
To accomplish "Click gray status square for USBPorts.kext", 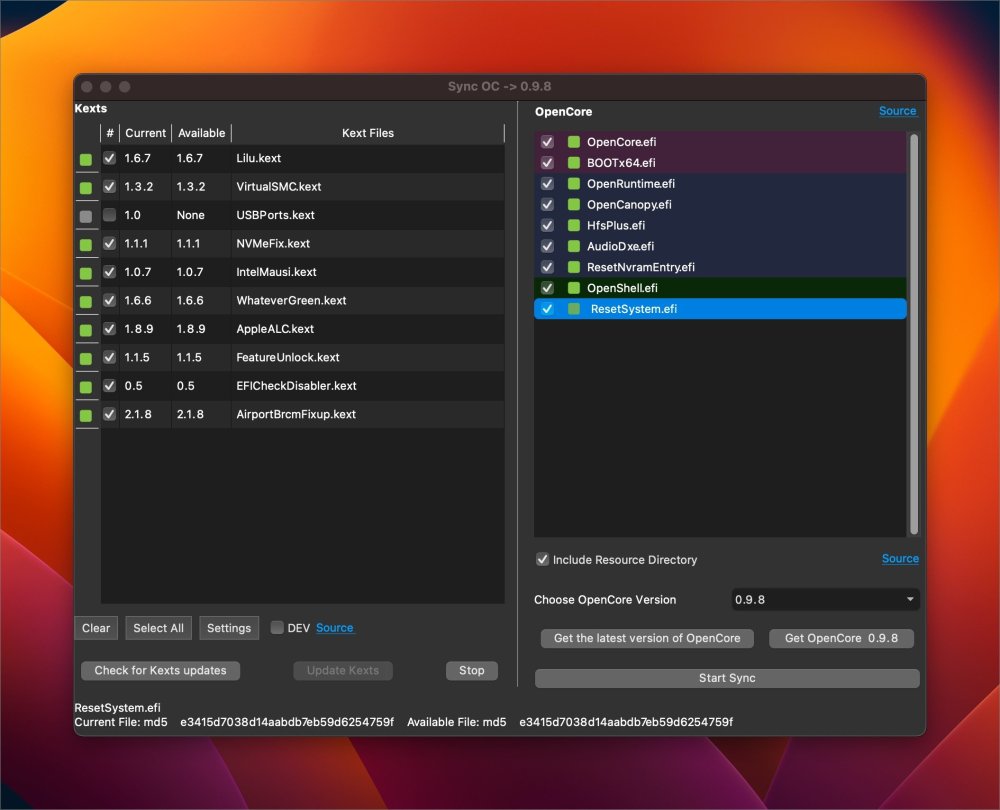I will 85,216.
